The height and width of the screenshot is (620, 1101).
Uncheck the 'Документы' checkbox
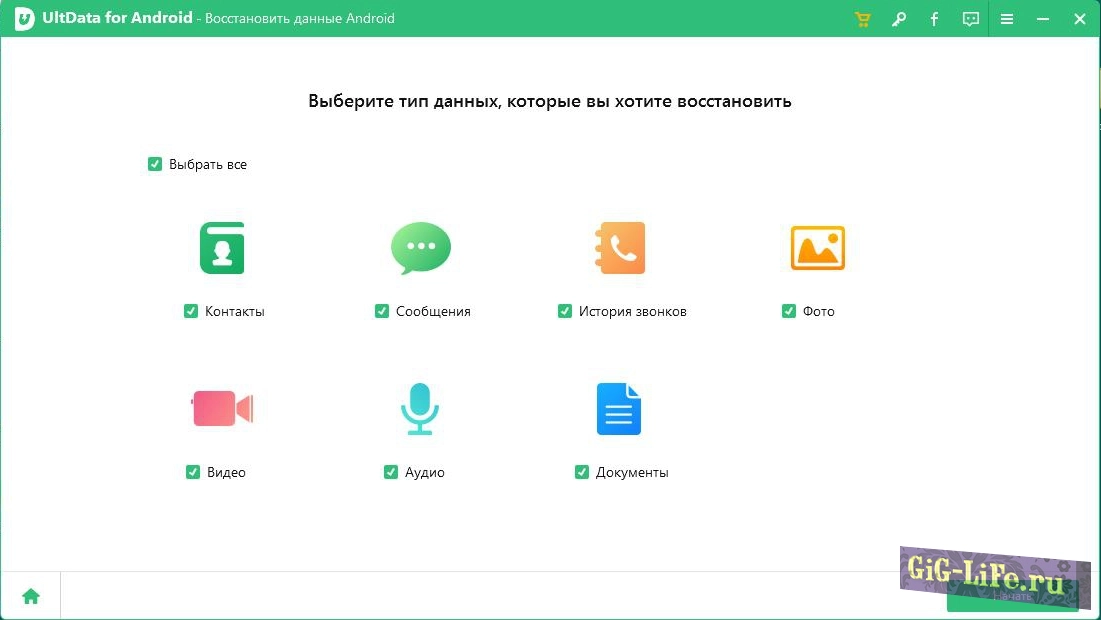(x=582, y=472)
